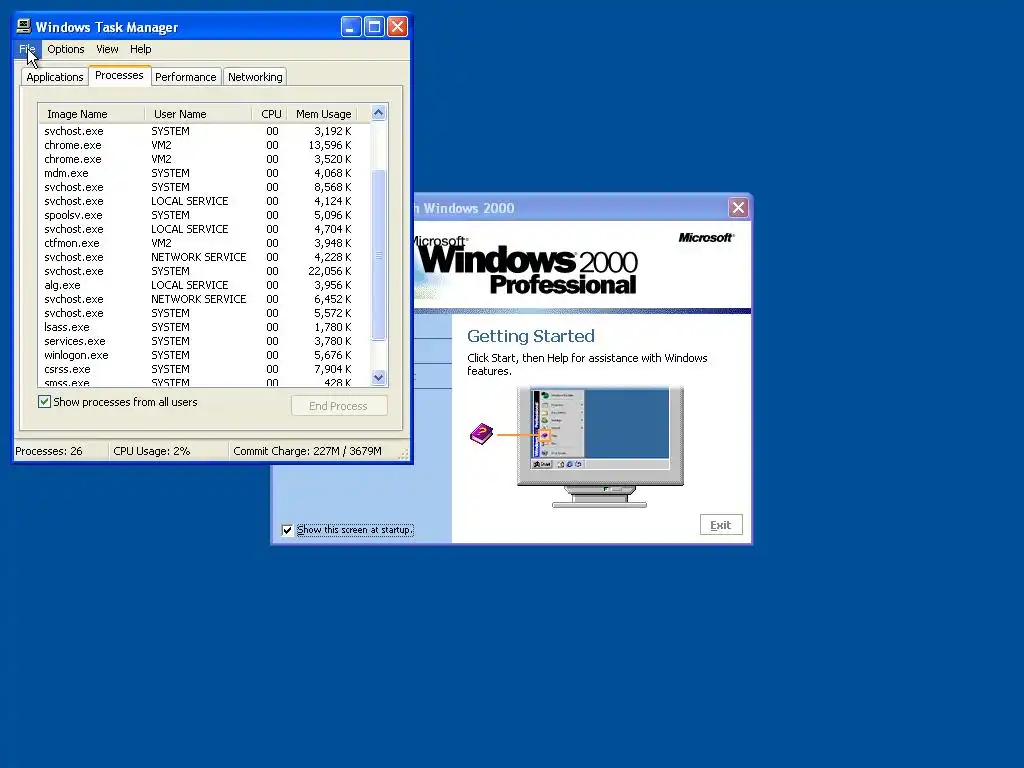Sort processes by CPU column
The width and height of the screenshot is (1024, 768).
pyautogui.click(x=270, y=114)
